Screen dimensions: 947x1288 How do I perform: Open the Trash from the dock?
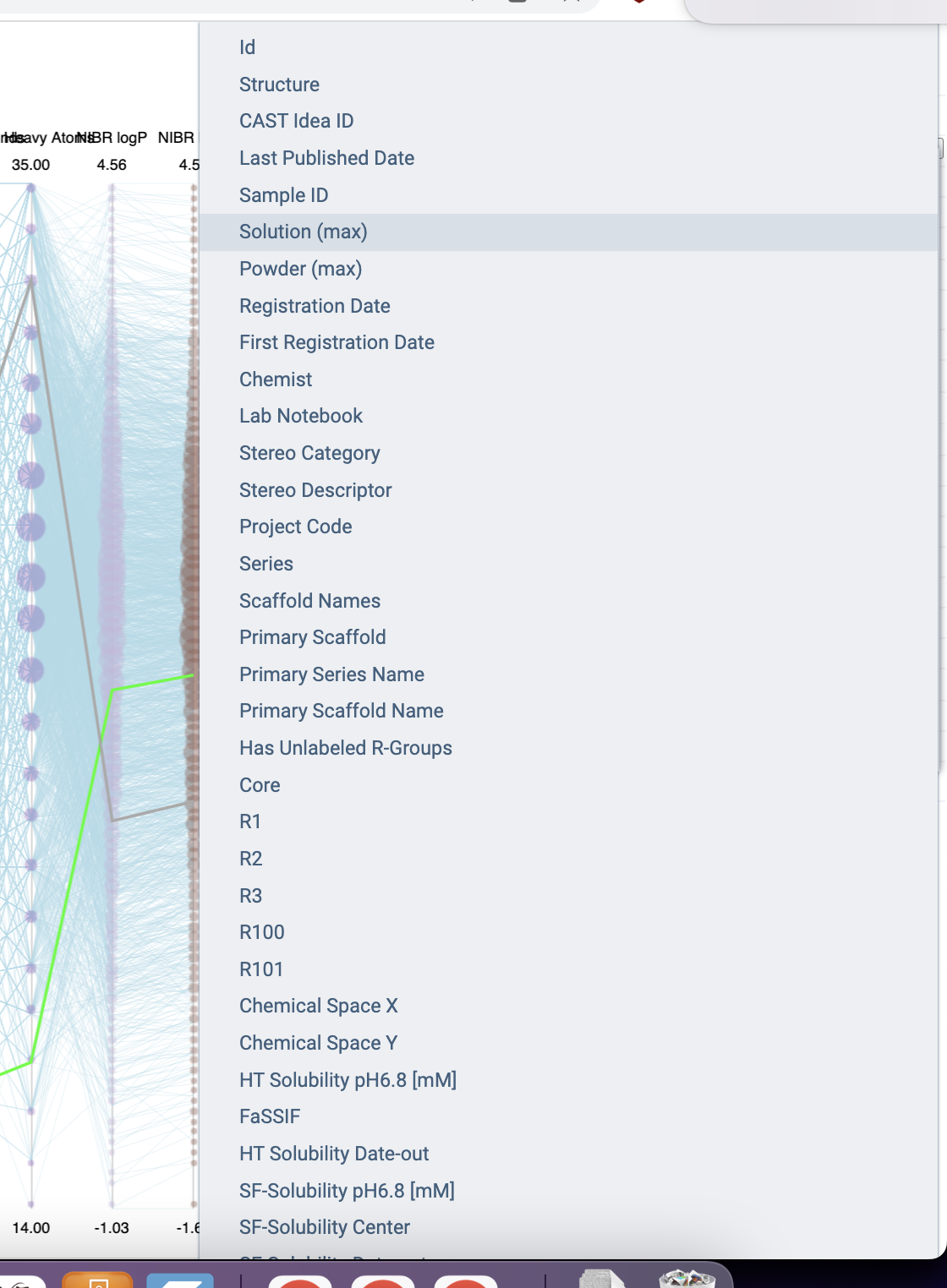coord(685,1278)
